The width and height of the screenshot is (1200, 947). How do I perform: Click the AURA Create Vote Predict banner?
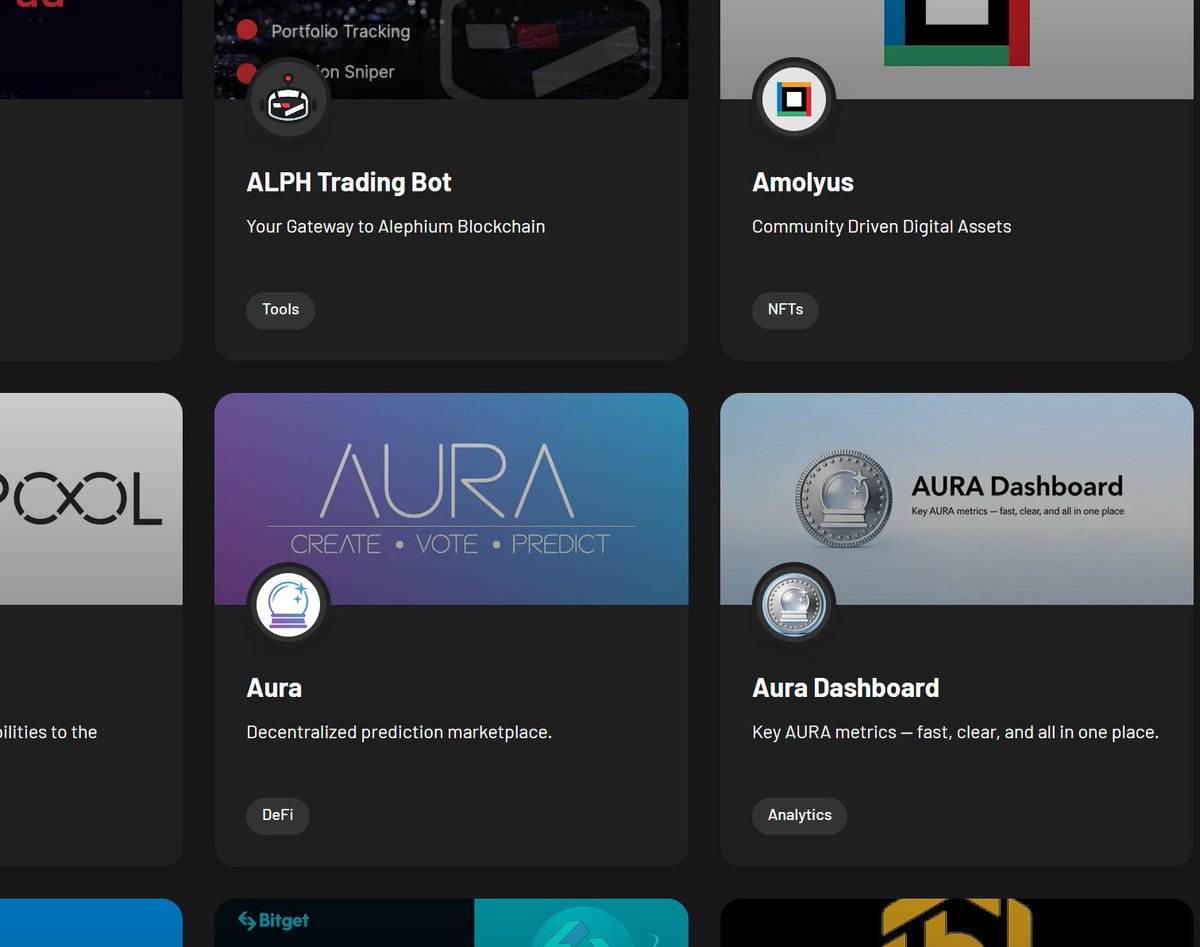pyautogui.click(x=451, y=499)
